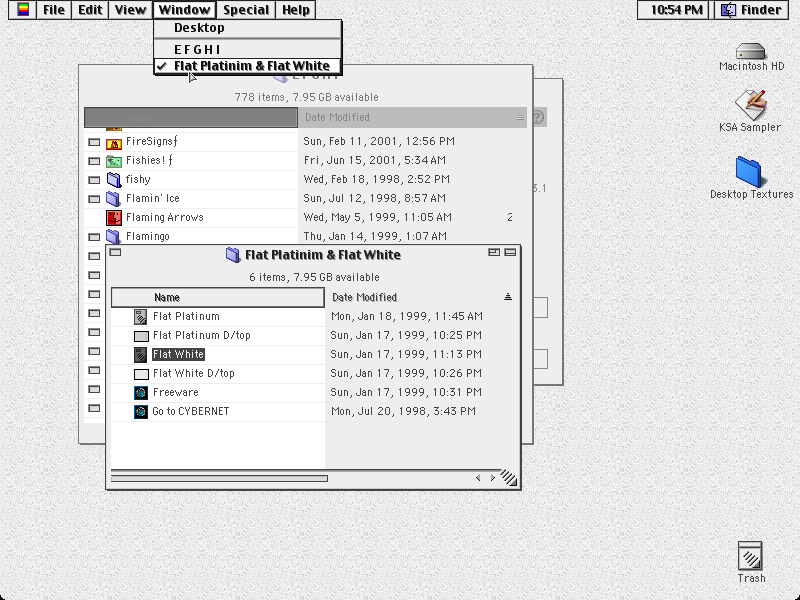Click front window title folder icon
Screen dimensions: 800x600
[233, 255]
